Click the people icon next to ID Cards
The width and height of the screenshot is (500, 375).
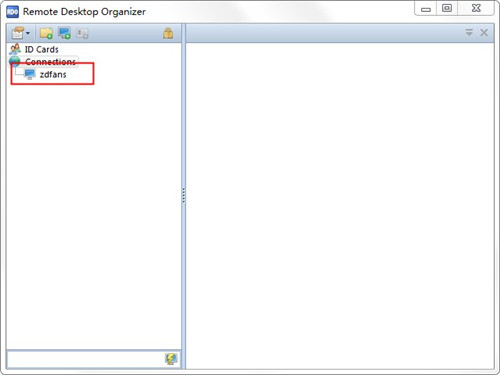coord(15,49)
